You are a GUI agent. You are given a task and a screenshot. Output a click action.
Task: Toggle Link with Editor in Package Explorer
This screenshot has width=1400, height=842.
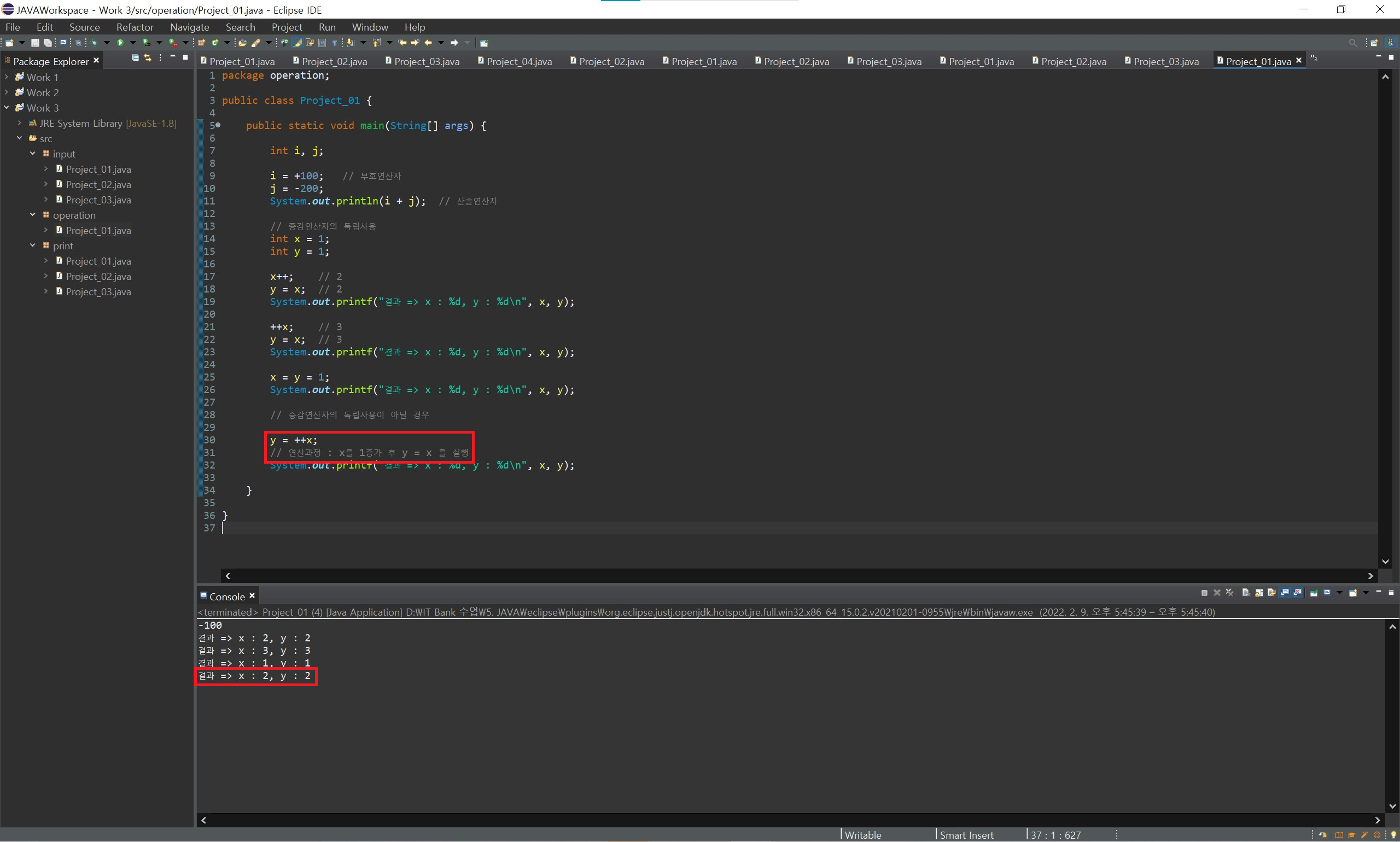click(x=148, y=58)
